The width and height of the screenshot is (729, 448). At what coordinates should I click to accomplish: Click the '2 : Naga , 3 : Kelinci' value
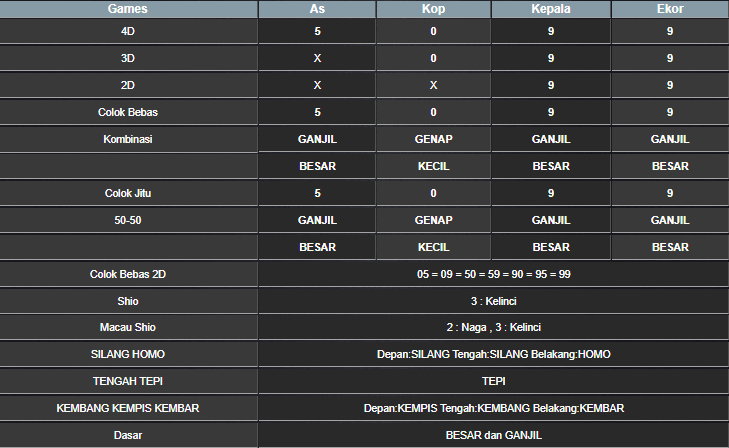(493, 327)
